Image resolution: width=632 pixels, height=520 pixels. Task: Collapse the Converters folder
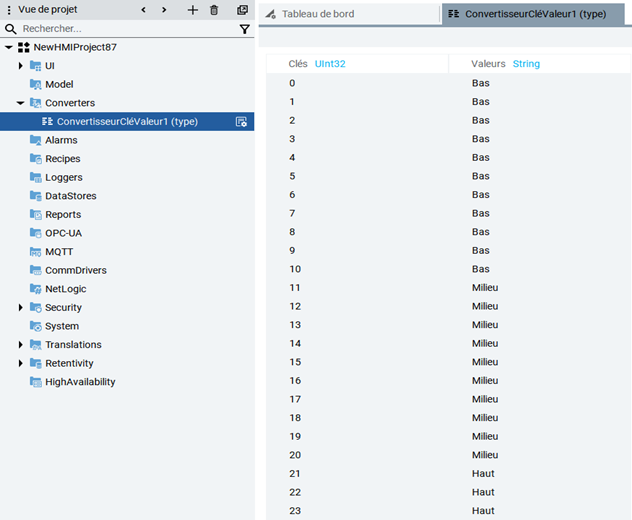coord(20,103)
